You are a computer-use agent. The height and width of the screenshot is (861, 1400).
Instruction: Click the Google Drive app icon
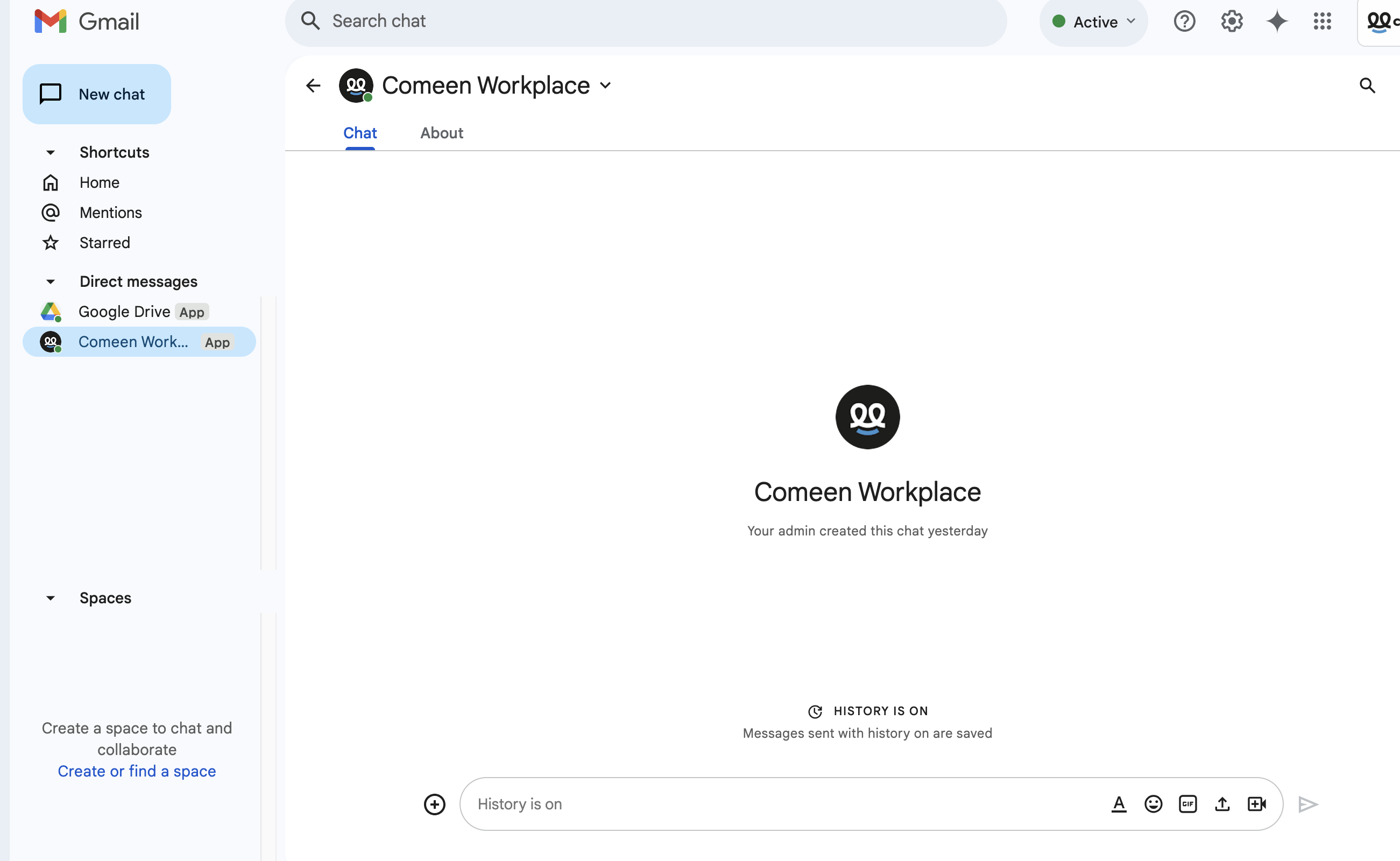[x=51, y=312]
